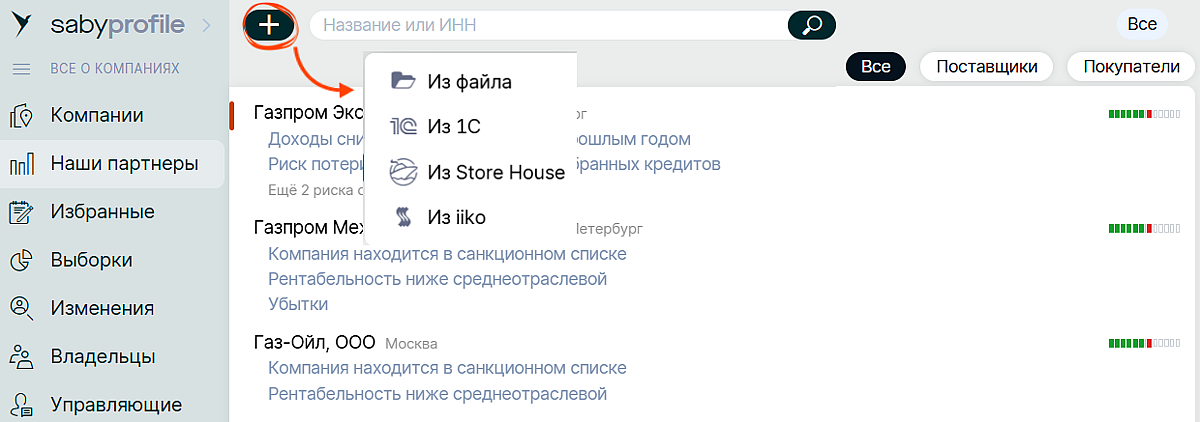Click the Избранные notepad icon
Screen dimensions: 1200x422
(21, 212)
